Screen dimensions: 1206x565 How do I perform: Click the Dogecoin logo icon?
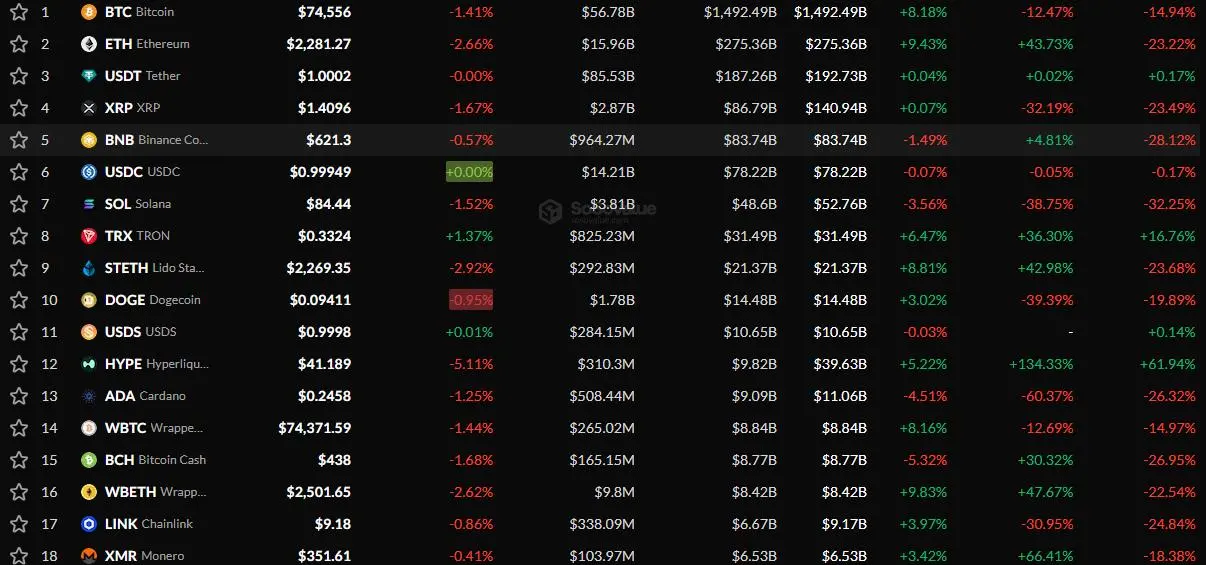pos(89,300)
